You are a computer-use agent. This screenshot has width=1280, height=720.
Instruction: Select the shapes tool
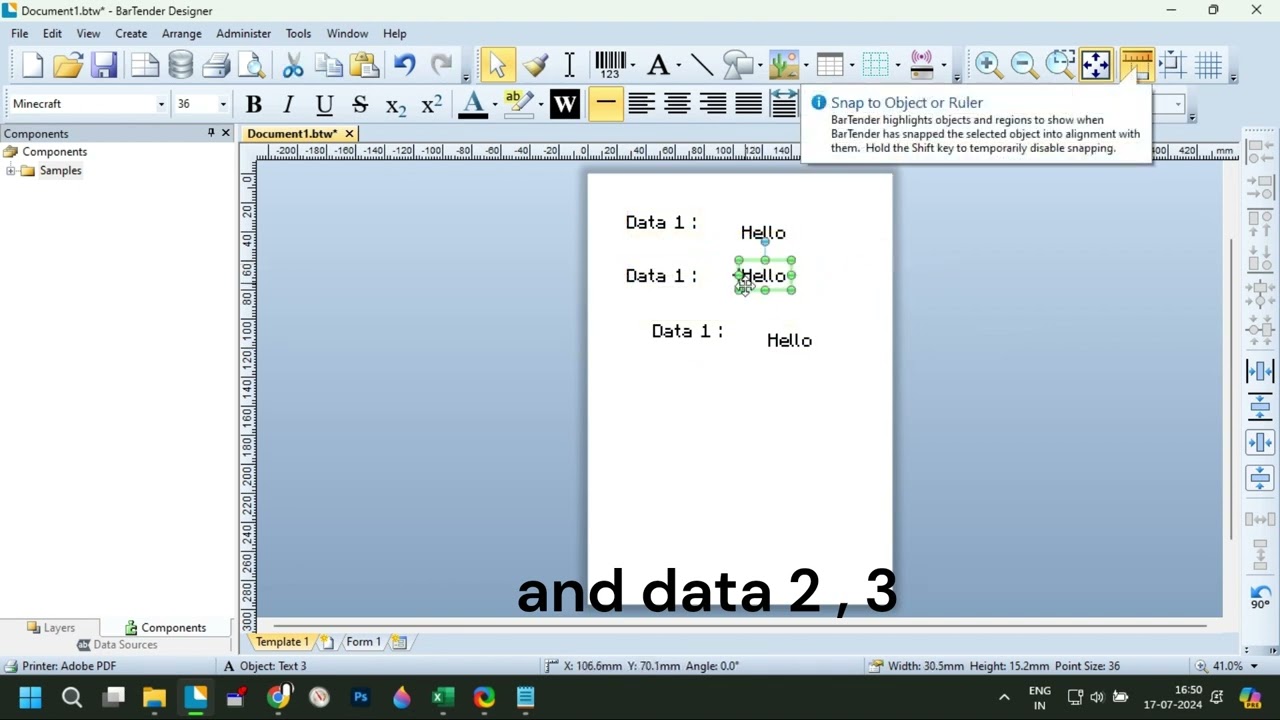click(737, 65)
